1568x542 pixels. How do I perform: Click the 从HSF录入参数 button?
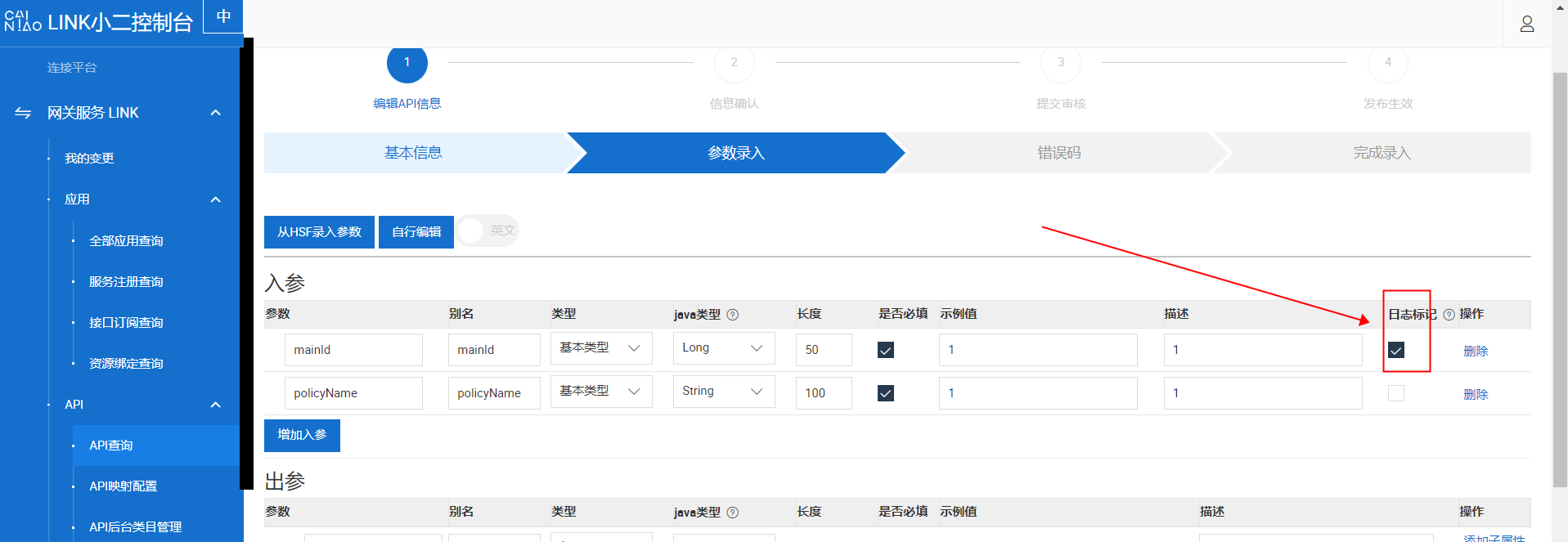tap(319, 232)
